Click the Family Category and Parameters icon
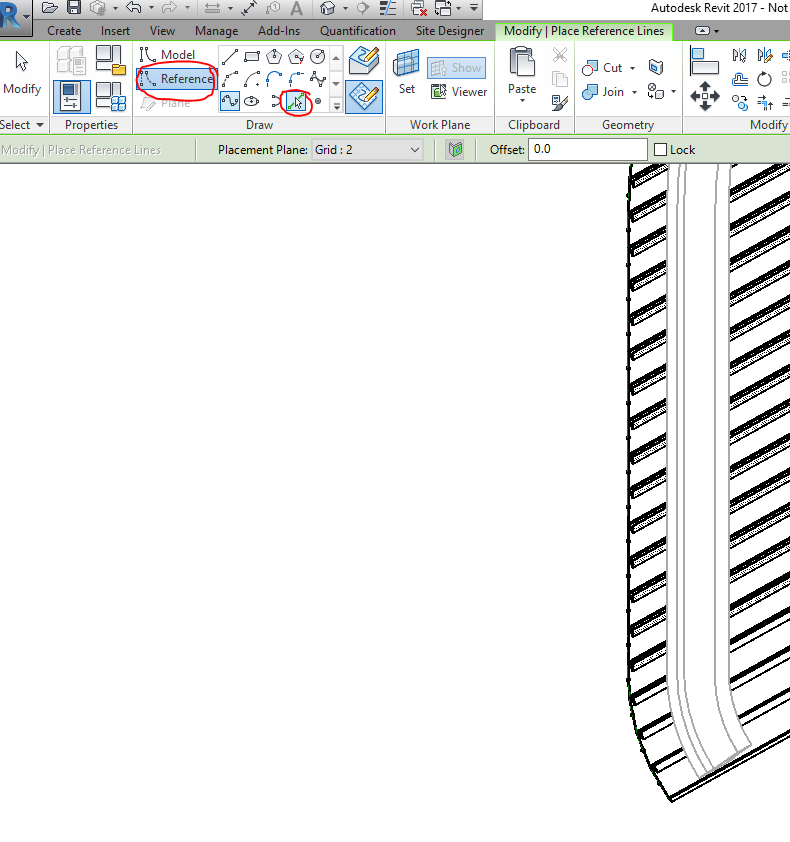The height and width of the screenshot is (842, 790). coord(111,60)
